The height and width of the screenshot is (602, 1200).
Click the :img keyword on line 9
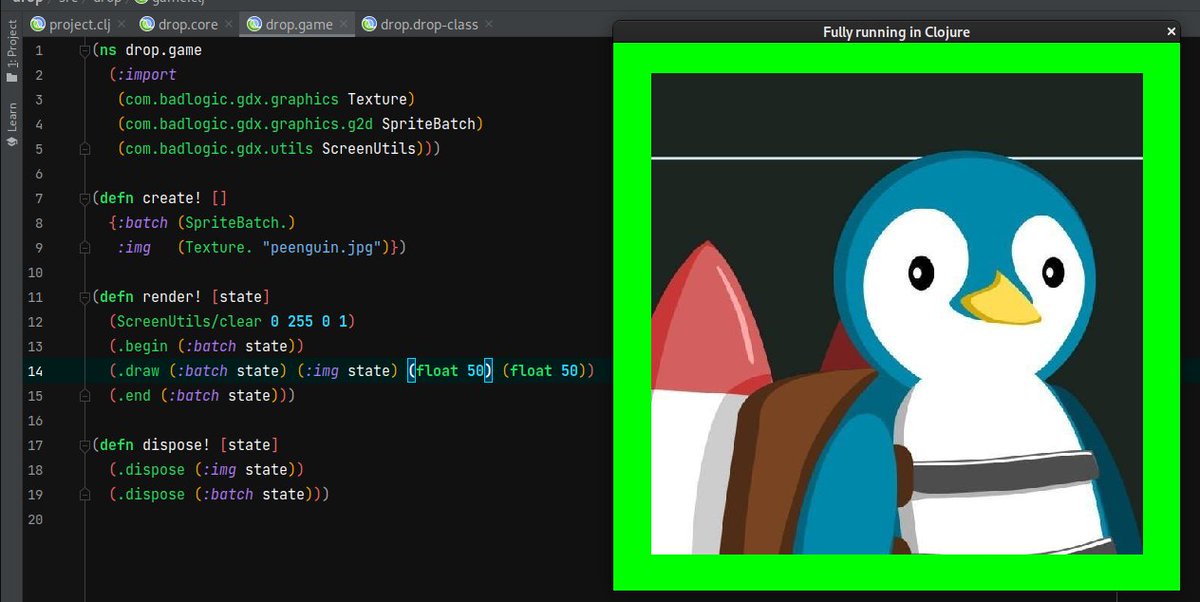135,247
